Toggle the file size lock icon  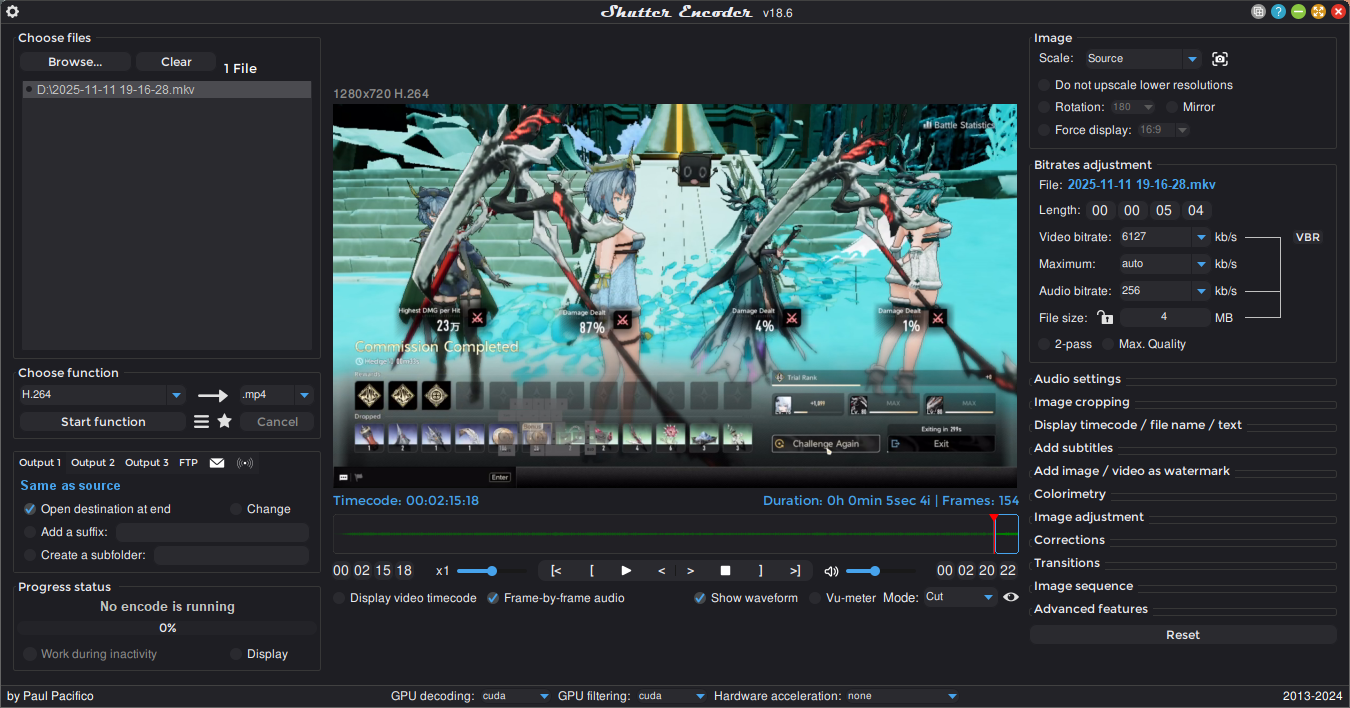pos(1105,318)
